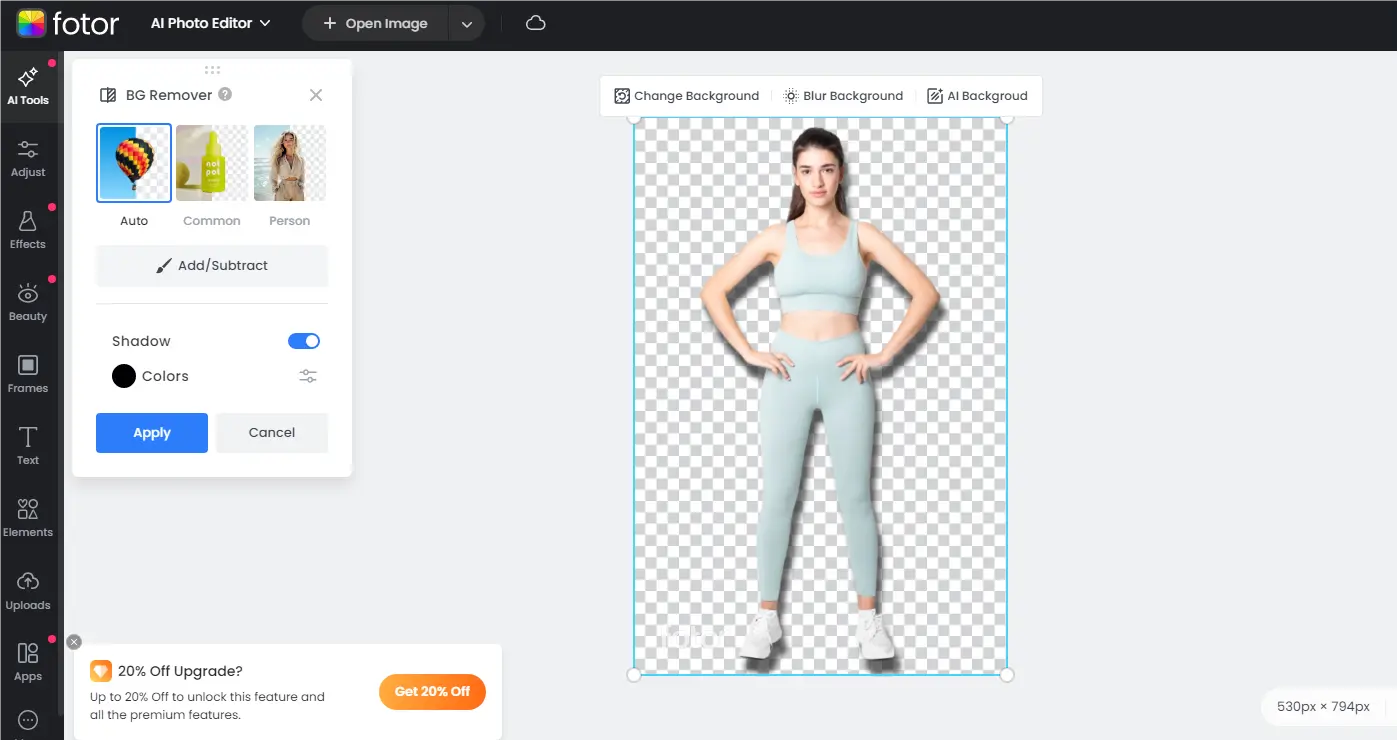This screenshot has height=740, width=1397.
Task: Open shadow settings sliders icon
Action: pos(308,376)
